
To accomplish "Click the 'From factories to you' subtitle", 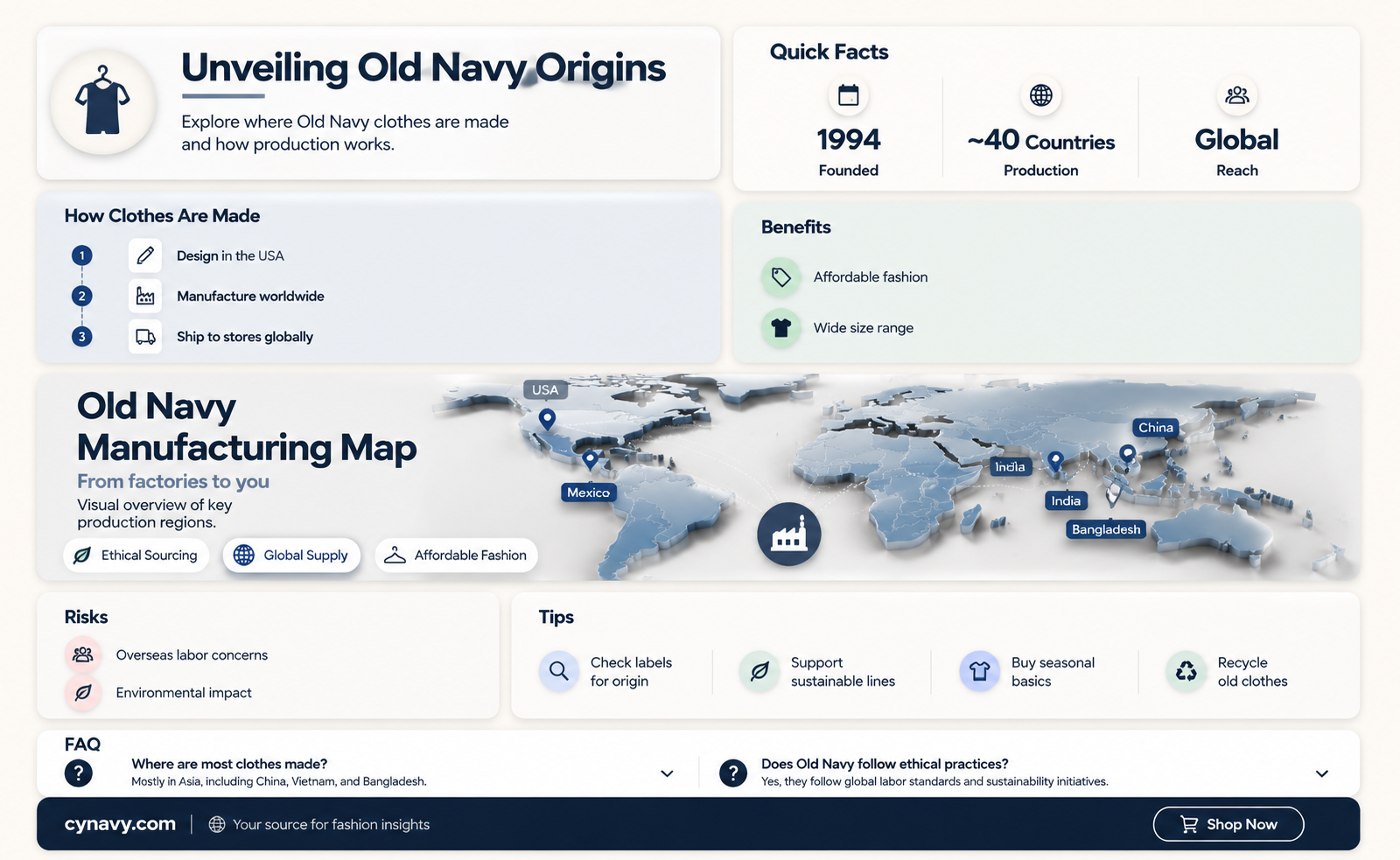I will (173, 481).
